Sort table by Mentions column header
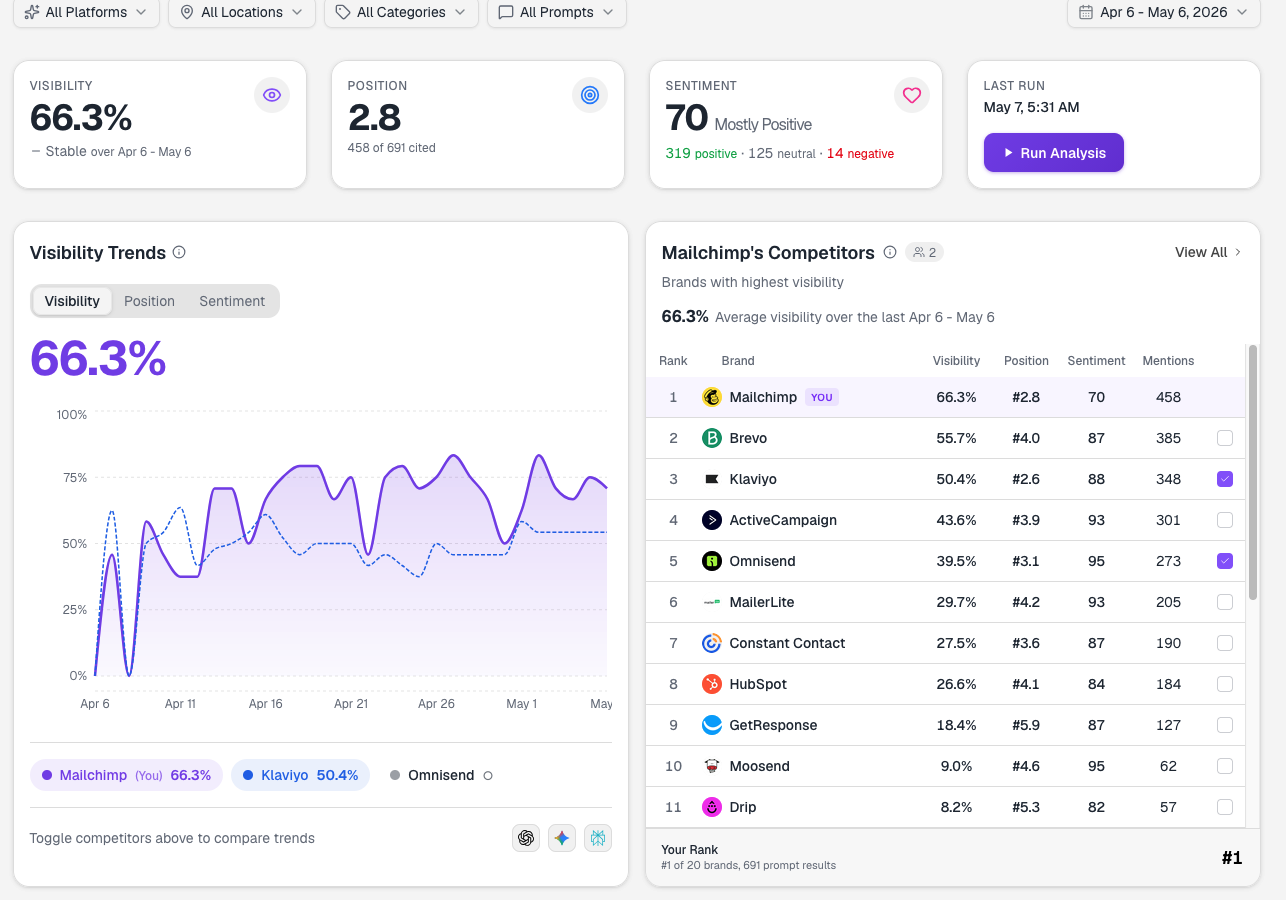Viewport: 1286px width, 900px height. click(1168, 360)
